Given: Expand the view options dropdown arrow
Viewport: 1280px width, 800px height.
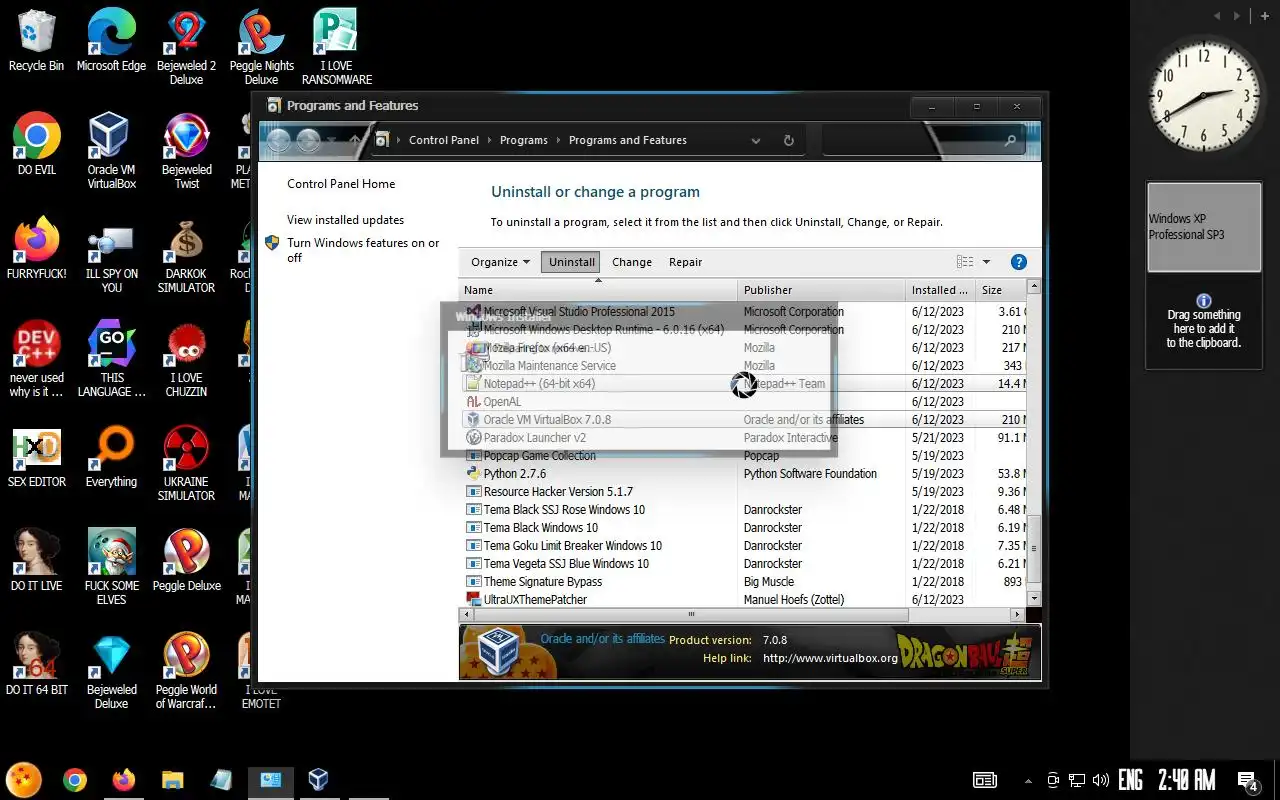Looking at the screenshot, I should click(986, 262).
